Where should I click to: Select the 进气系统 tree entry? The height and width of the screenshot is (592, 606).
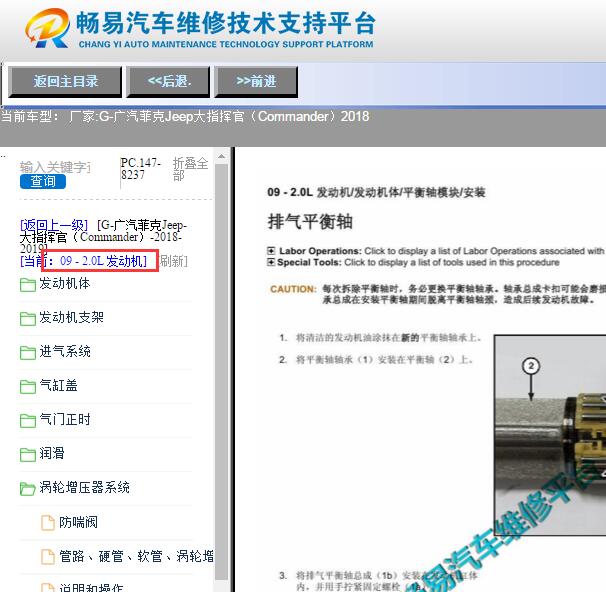point(65,352)
